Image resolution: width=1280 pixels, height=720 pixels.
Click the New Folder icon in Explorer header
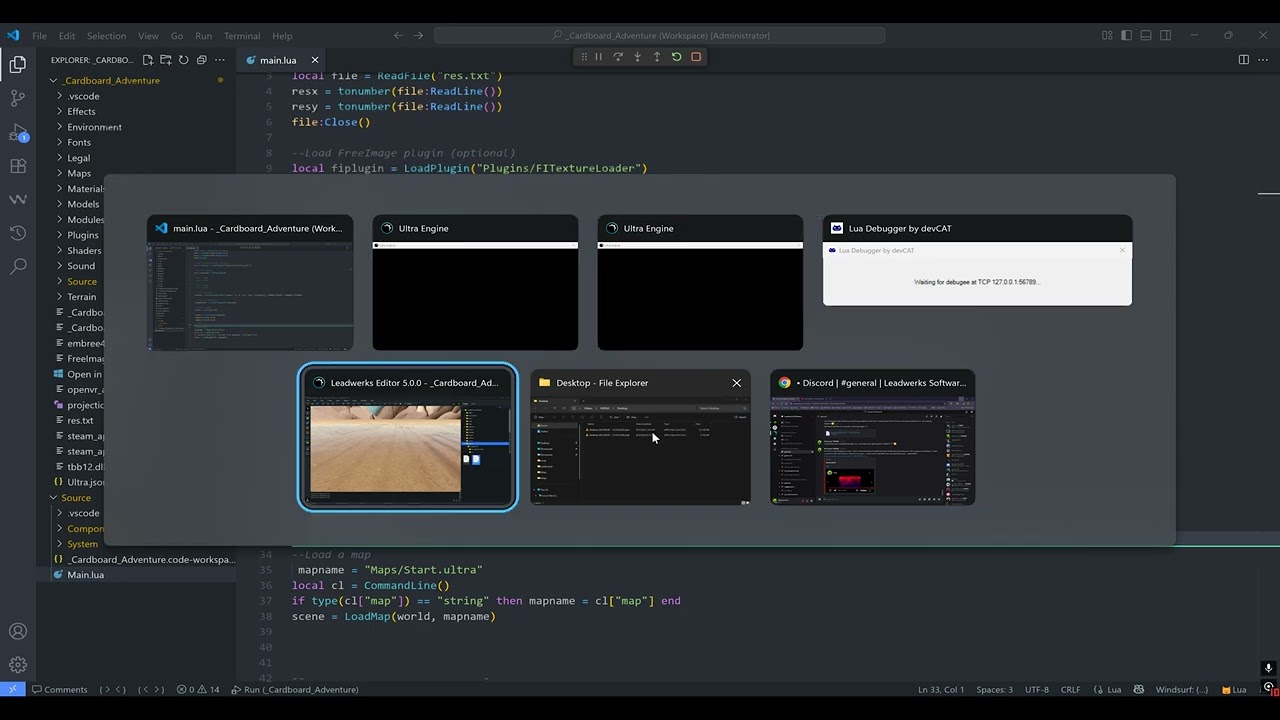point(166,60)
